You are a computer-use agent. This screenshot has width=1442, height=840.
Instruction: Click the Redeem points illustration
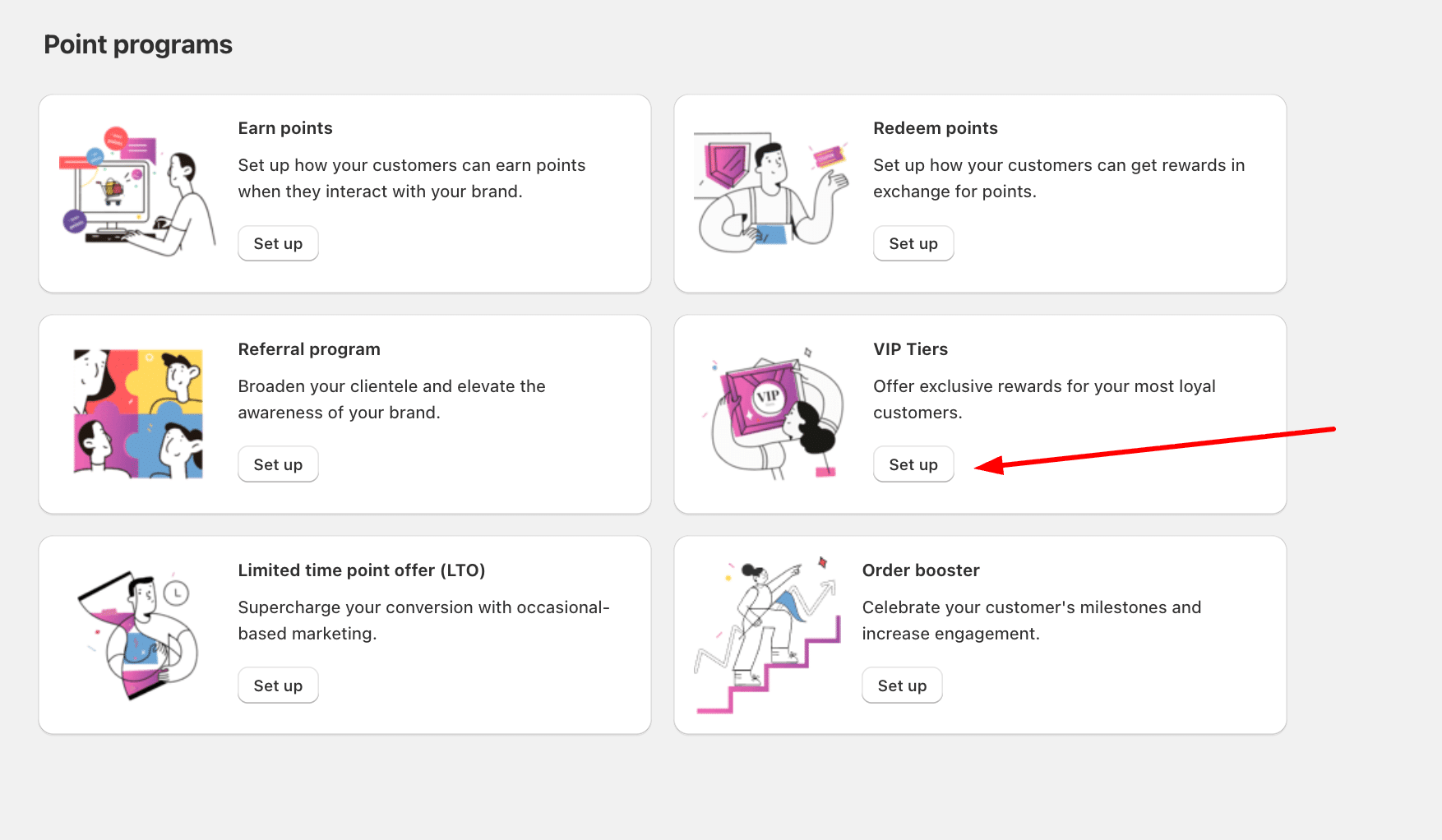771,192
